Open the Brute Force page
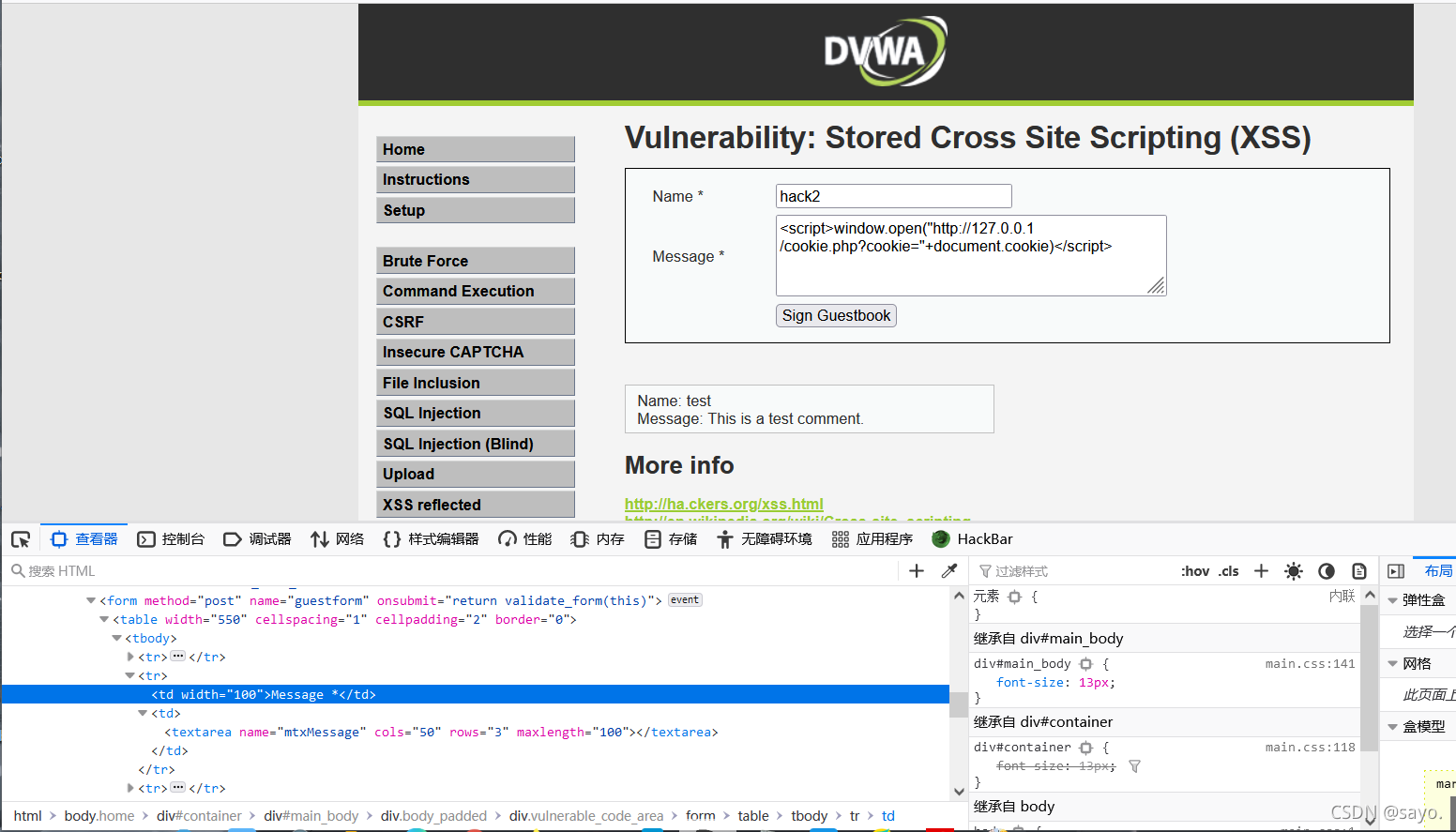The height and width of the screenshot is (832, 1456). pos(476,261)
